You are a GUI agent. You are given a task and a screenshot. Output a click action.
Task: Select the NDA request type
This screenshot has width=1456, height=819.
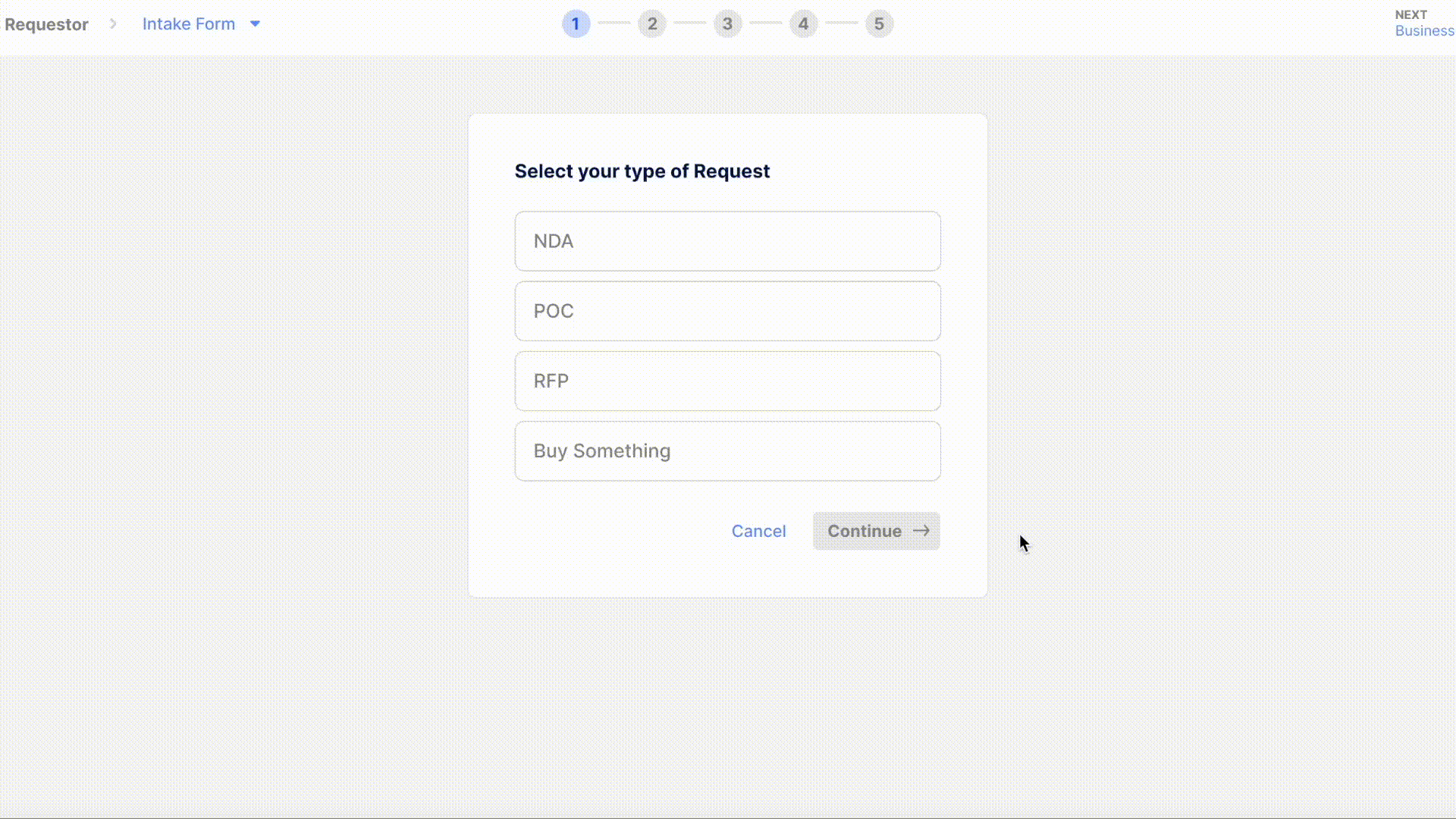pyautogui.click(x=727, y=241)
